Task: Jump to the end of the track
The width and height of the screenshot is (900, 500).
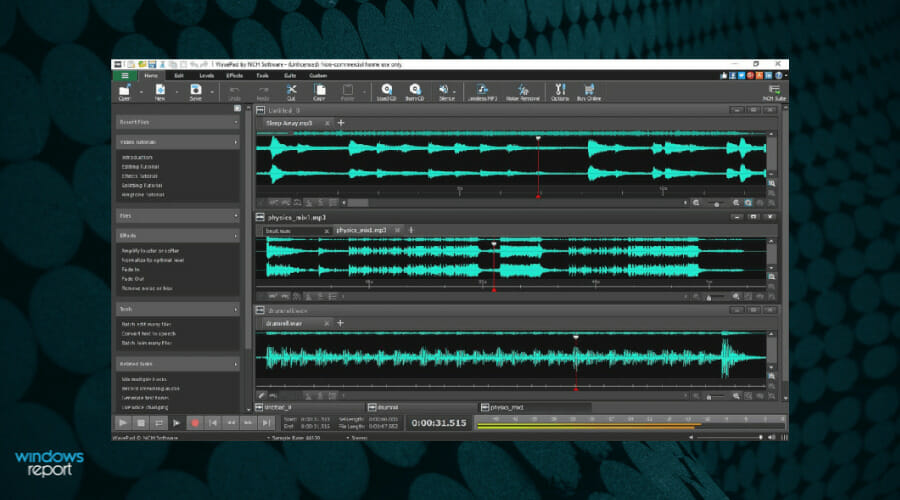Action: click(266, 423)
